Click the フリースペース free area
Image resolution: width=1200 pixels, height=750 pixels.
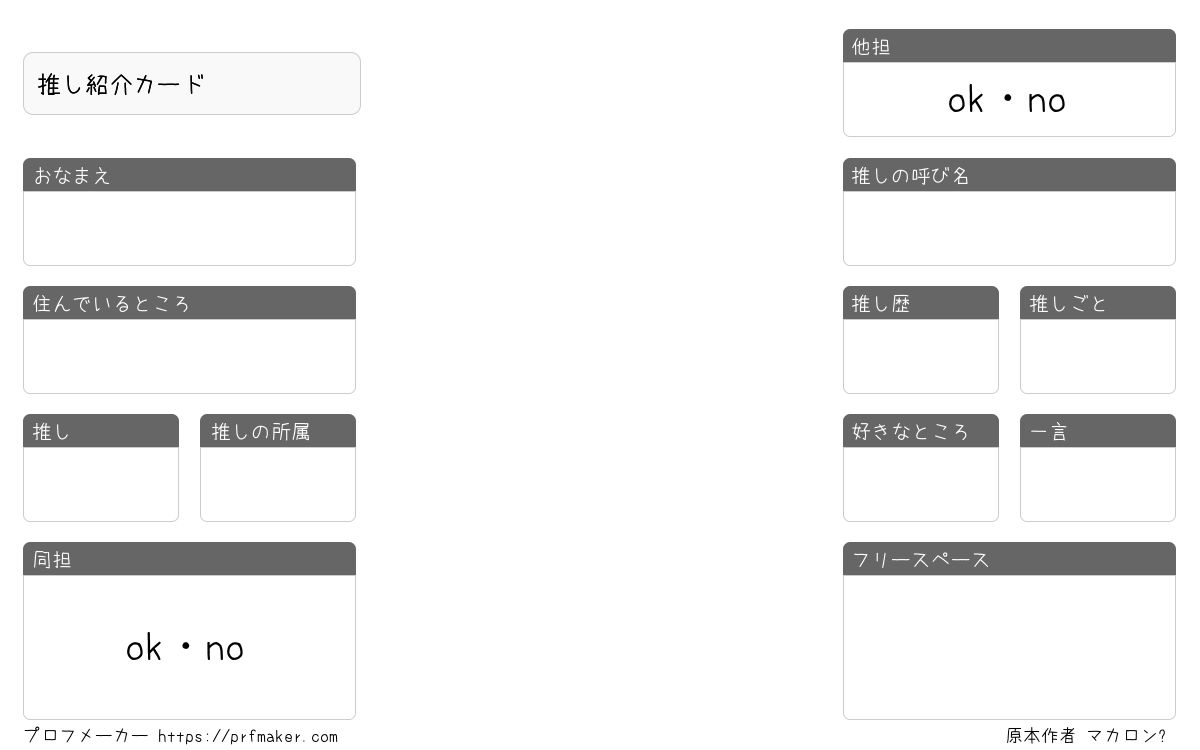click(1009, 647)
